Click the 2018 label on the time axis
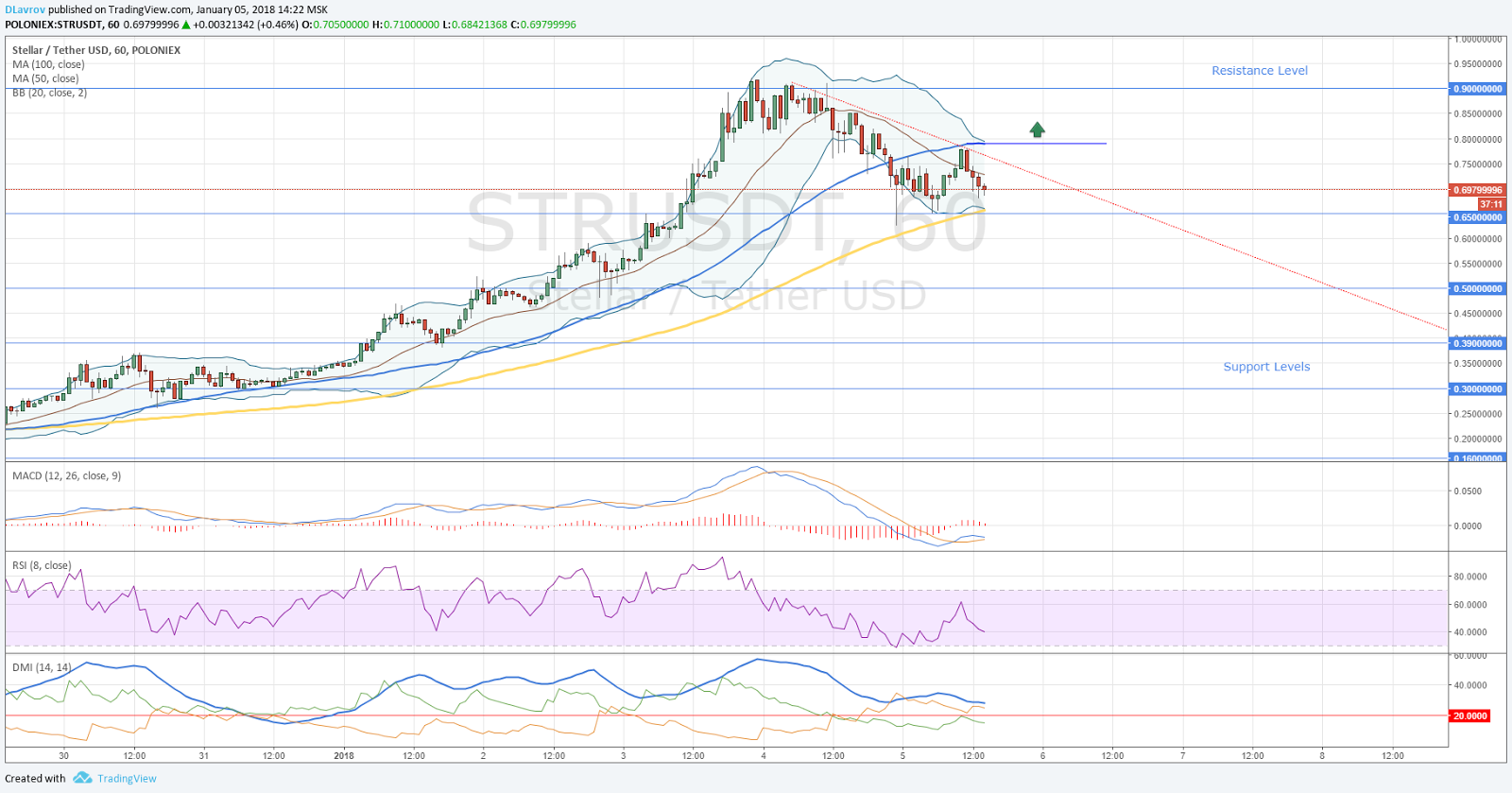 point(344,756)
